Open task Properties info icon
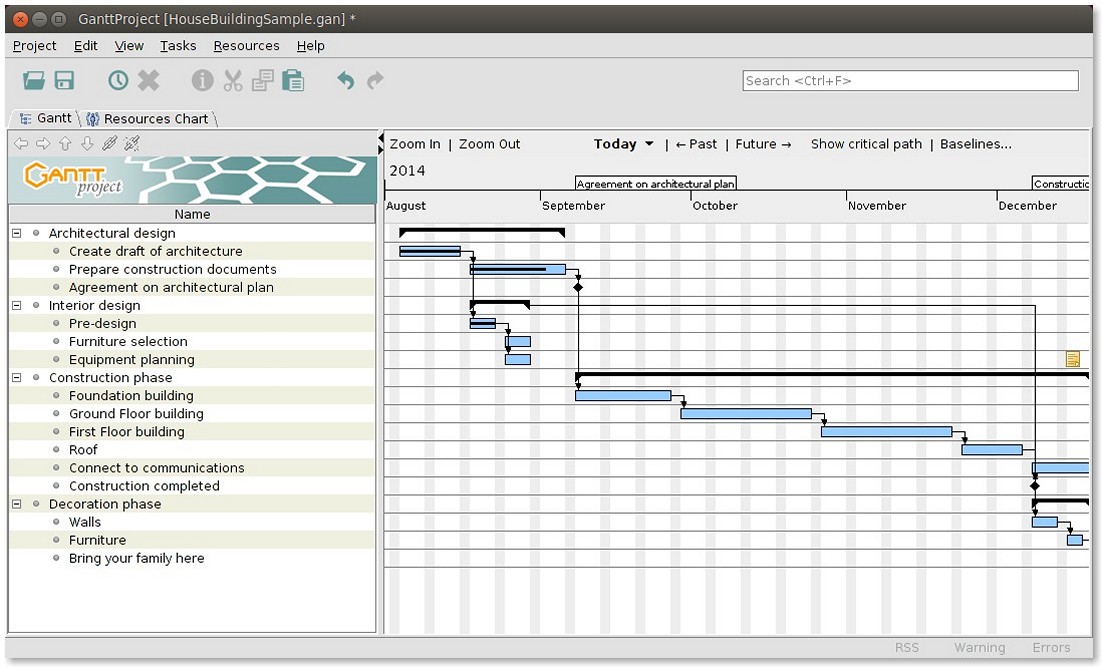Image resolution: width=1102 pixels, height=667 pixels. [202, 80]
